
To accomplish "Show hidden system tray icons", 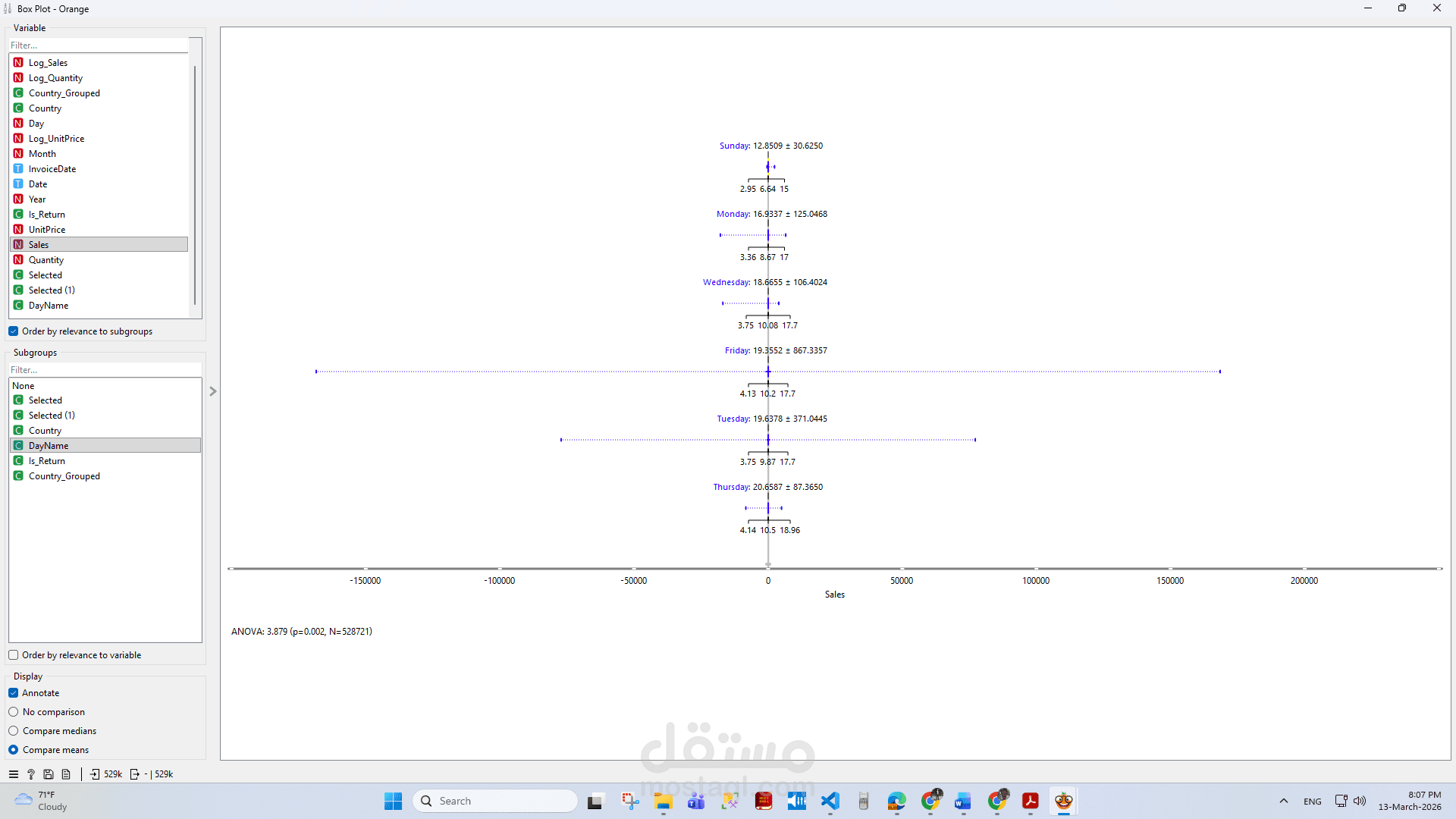I will pyautogui.click(x=1284, y=801).
